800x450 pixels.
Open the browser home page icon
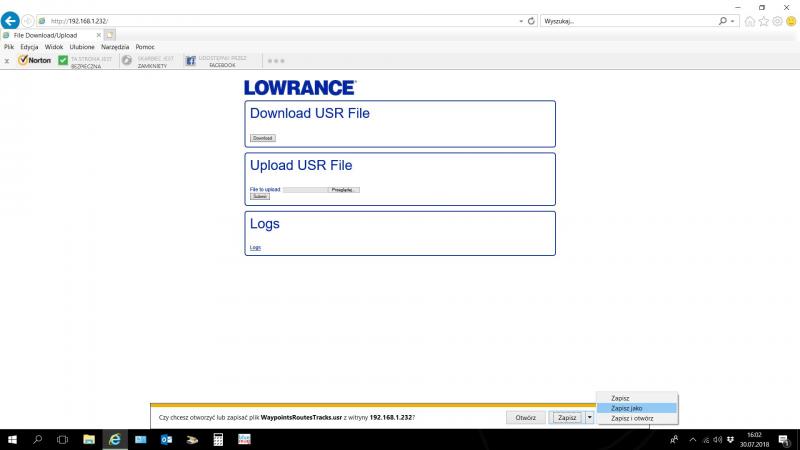[x=749, y=21]
